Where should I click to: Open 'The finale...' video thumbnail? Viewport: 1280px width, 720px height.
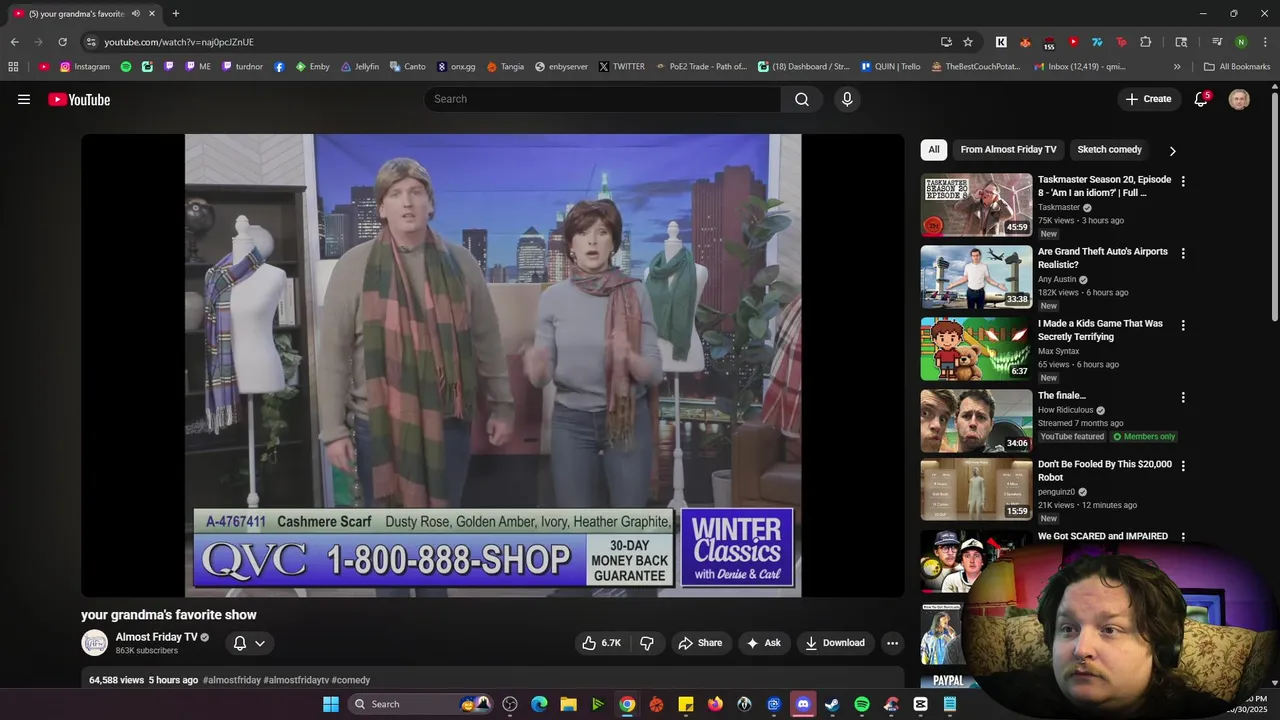click(976, 421)
